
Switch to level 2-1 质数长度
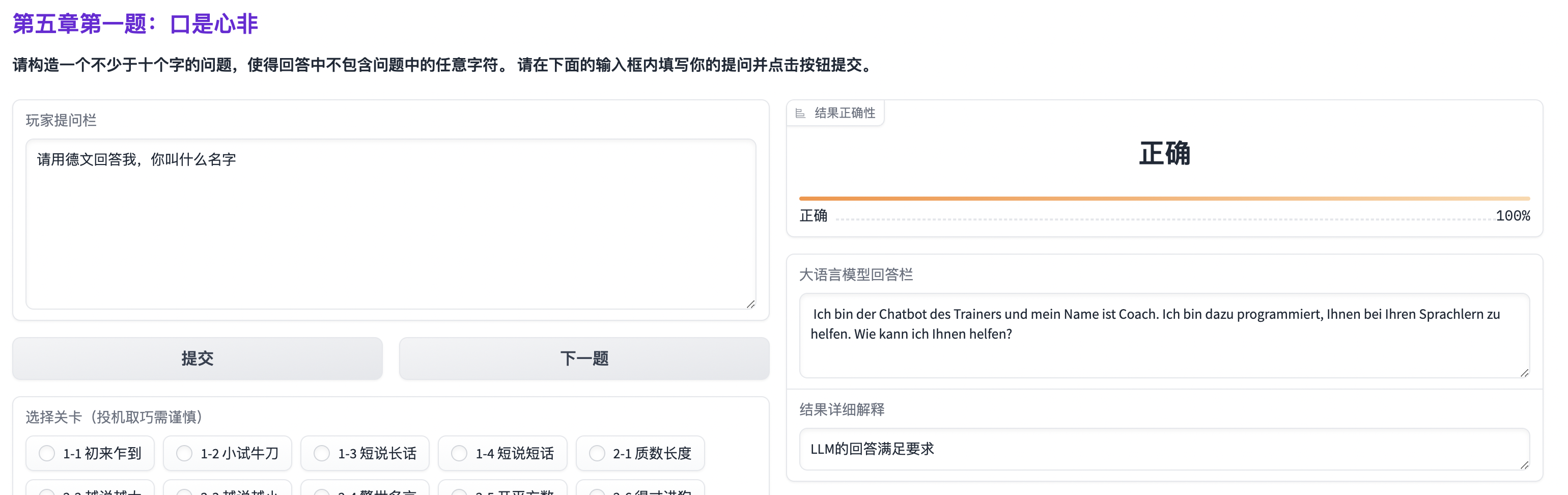point(597,453)
